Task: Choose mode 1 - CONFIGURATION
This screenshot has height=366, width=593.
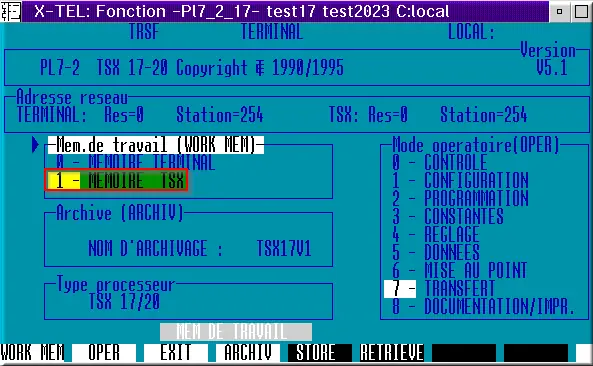Action: click(x=460, y=180)
